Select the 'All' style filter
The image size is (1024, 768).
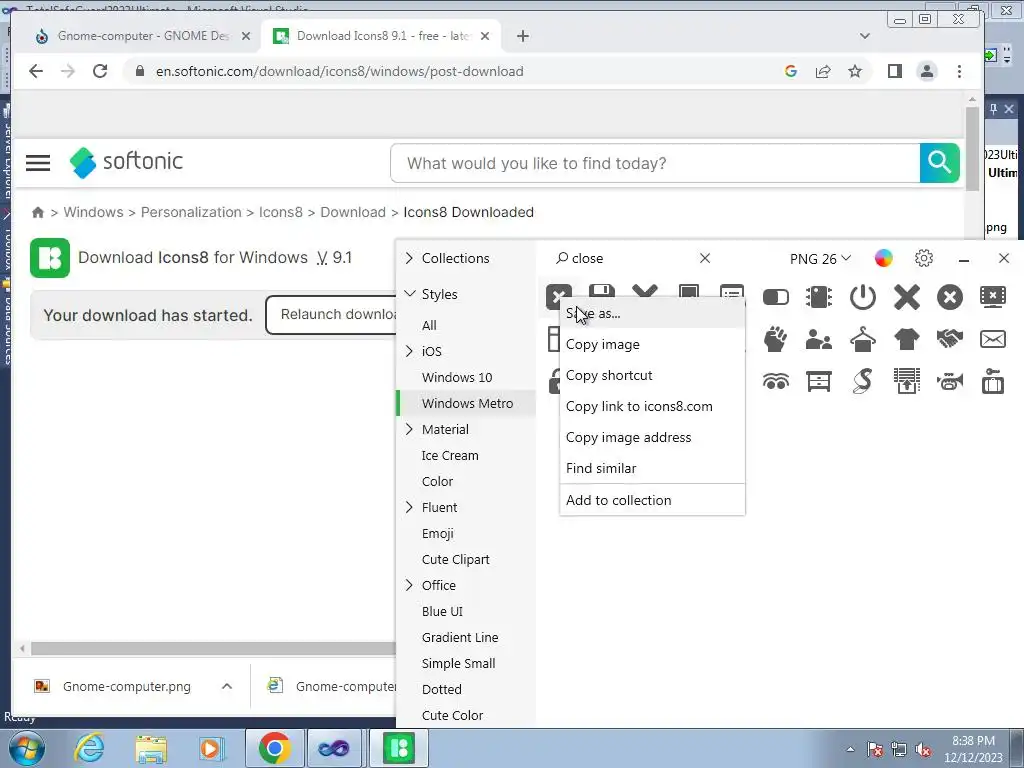[x=429, y=325]
